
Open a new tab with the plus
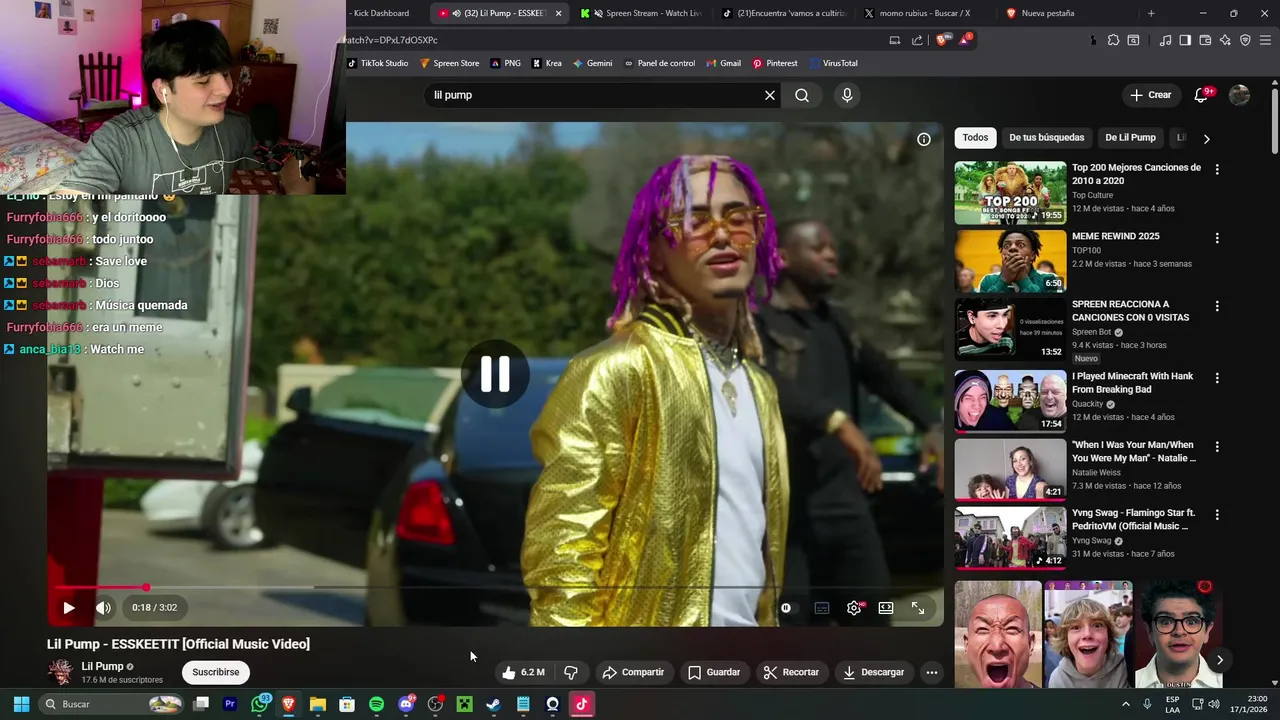click(1151, 13)
